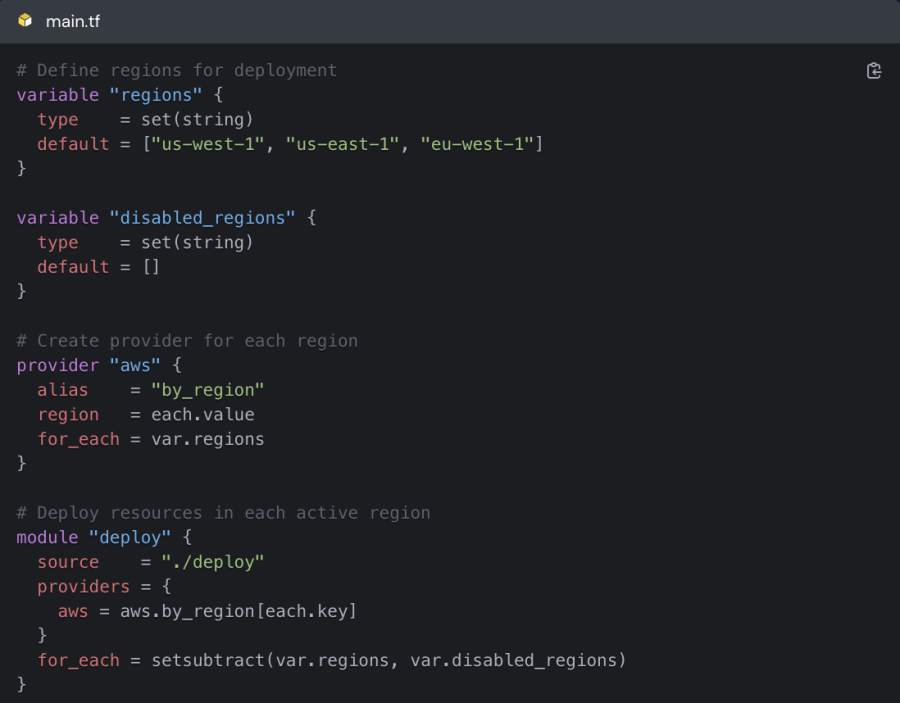
Task: Click the "by_region" alias value
Action: [207, 390]
